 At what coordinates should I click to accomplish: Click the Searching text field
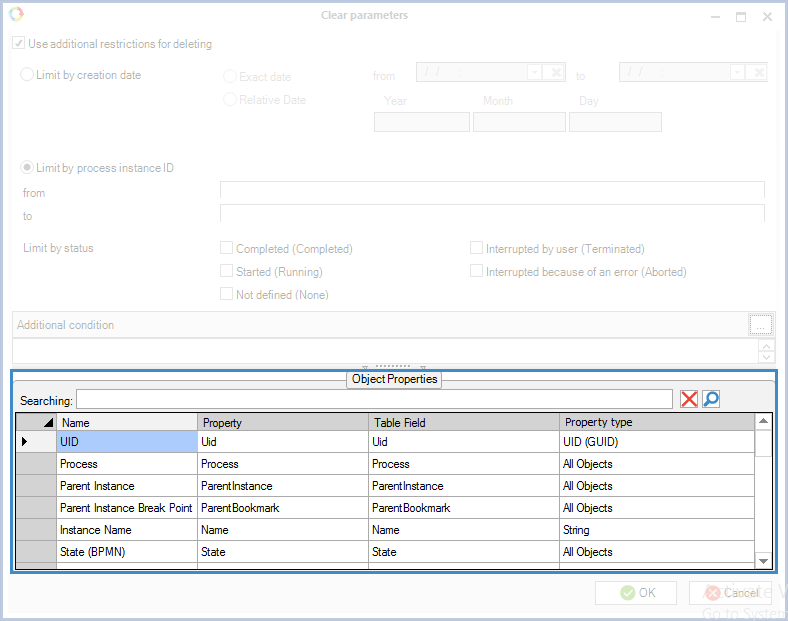[x=374, y=400]
